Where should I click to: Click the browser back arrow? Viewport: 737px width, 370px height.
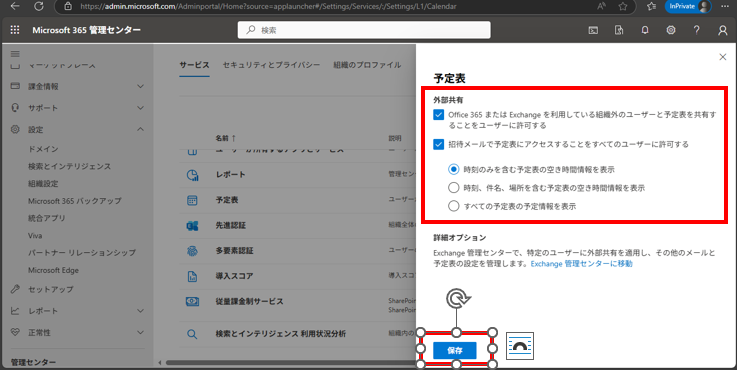pyautogui.click(x=15, y=6)
